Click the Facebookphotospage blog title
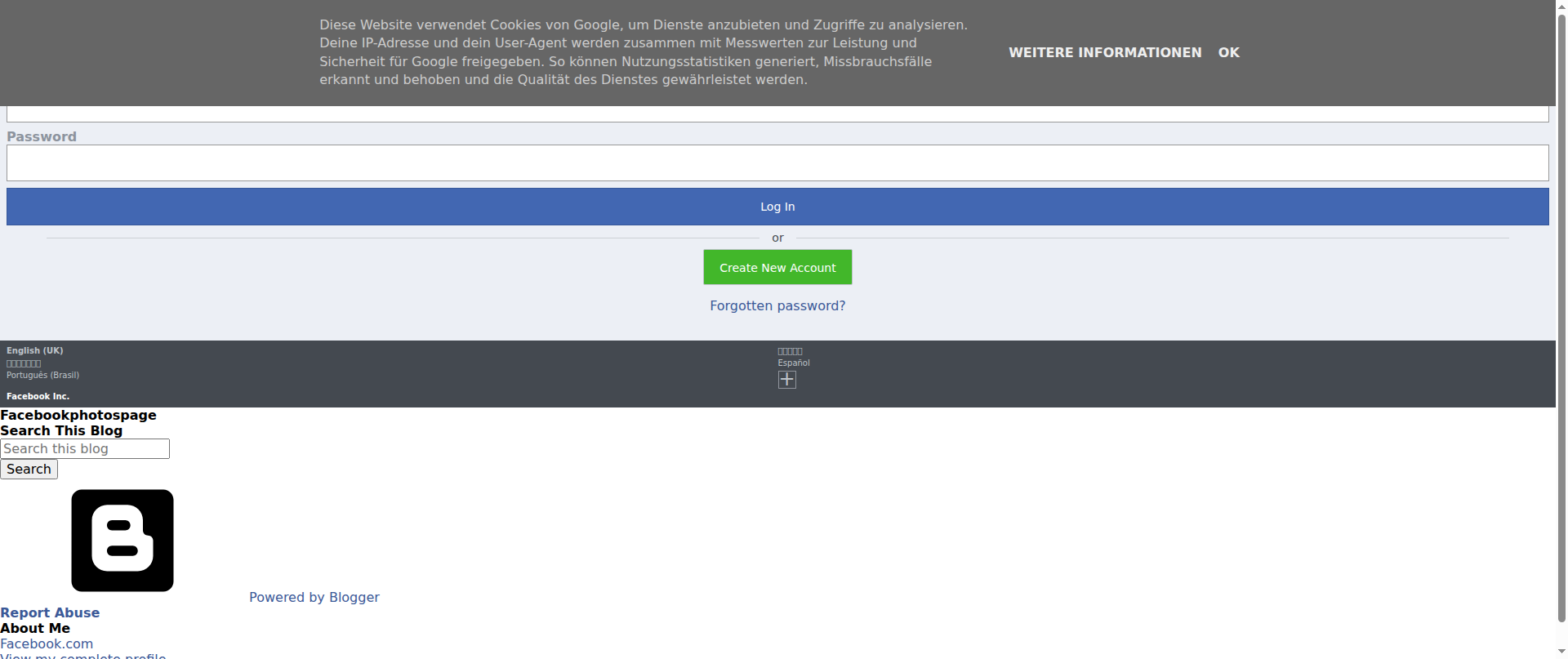 pyautogui.click(x=78, y=415)
